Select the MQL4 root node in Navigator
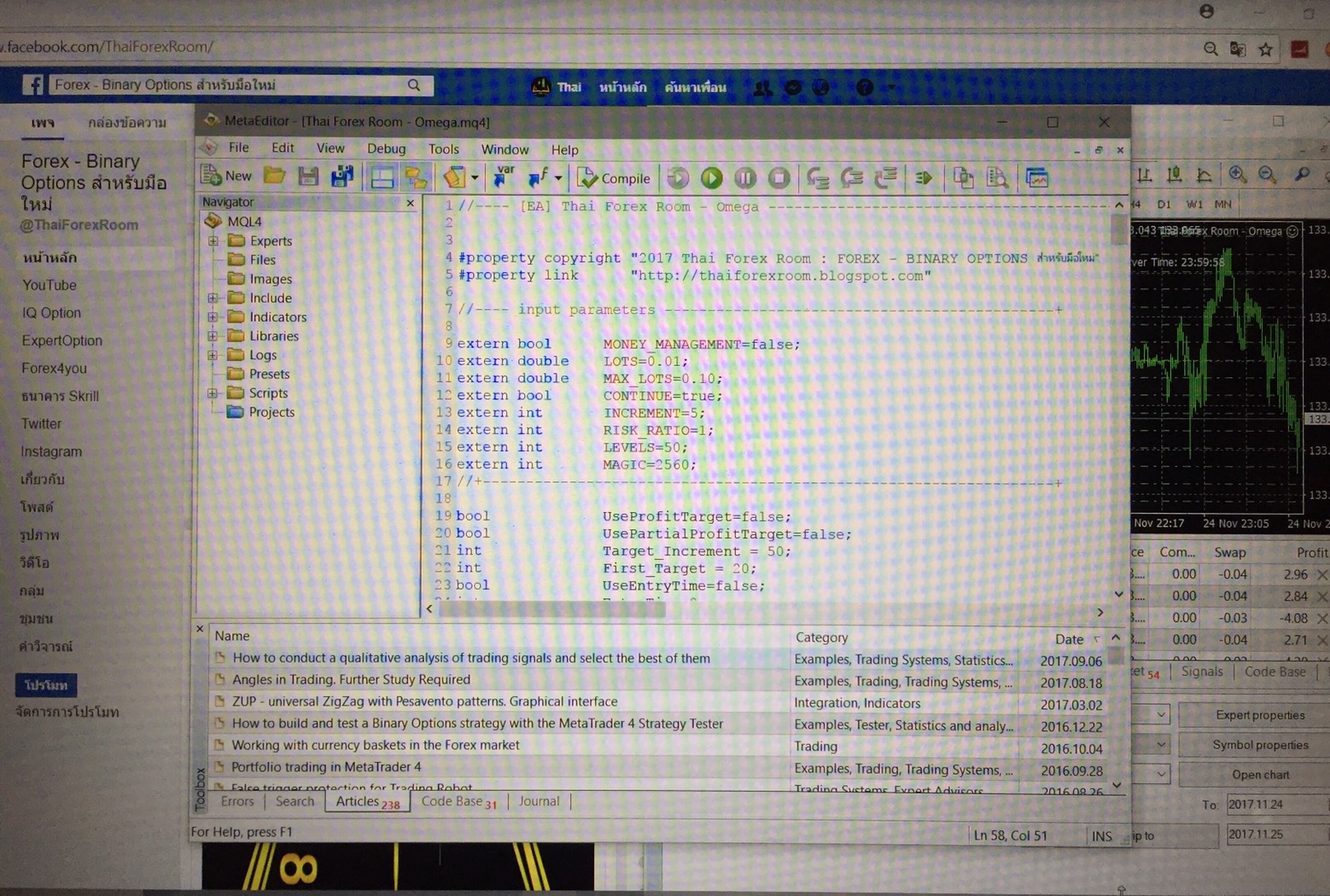The height and width of the screenshot is (896, 1330). click(x=233, y=222)
